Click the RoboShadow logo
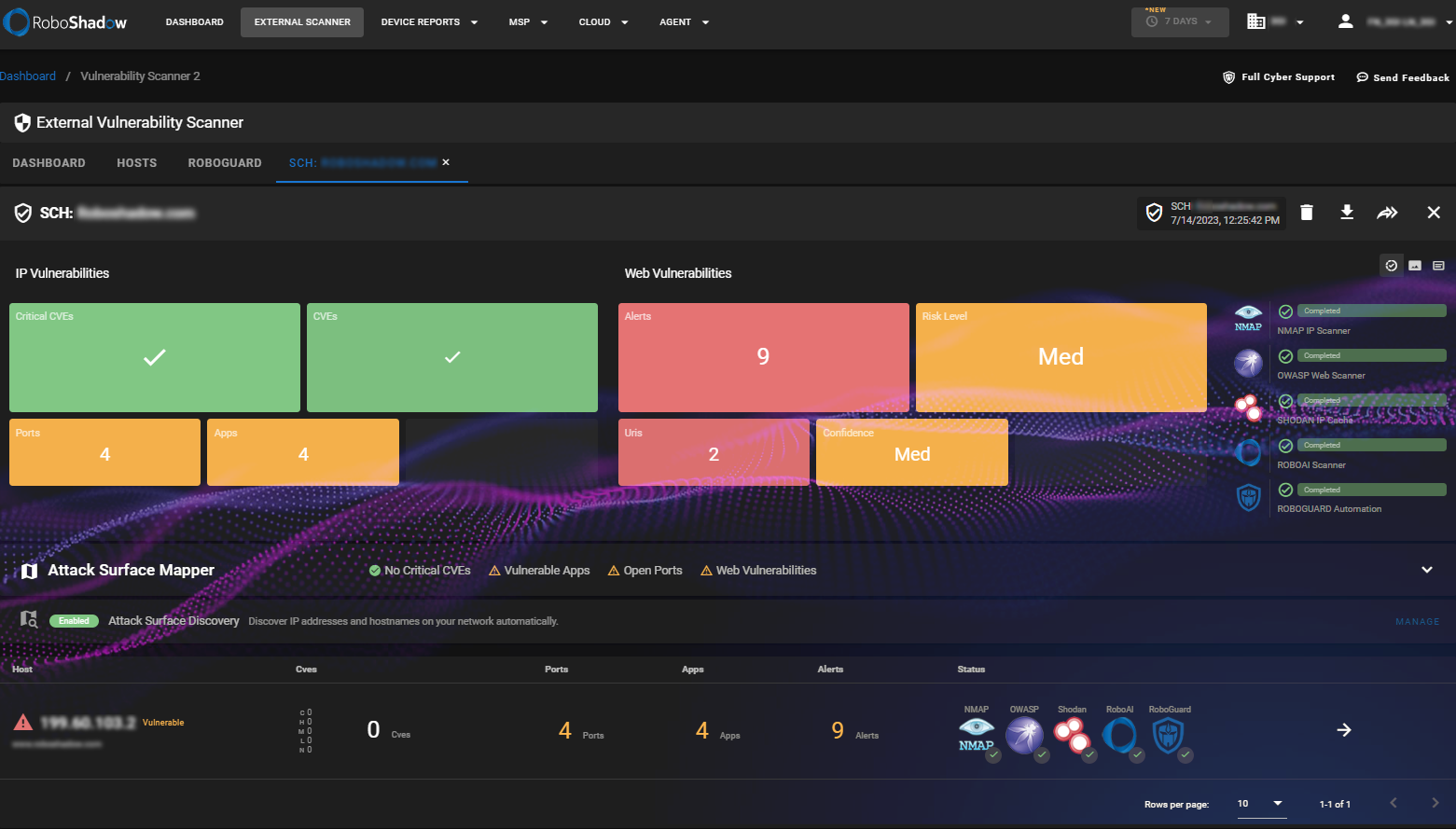The height and width of the screenshot is (829, 1456). tap(65, 21)
